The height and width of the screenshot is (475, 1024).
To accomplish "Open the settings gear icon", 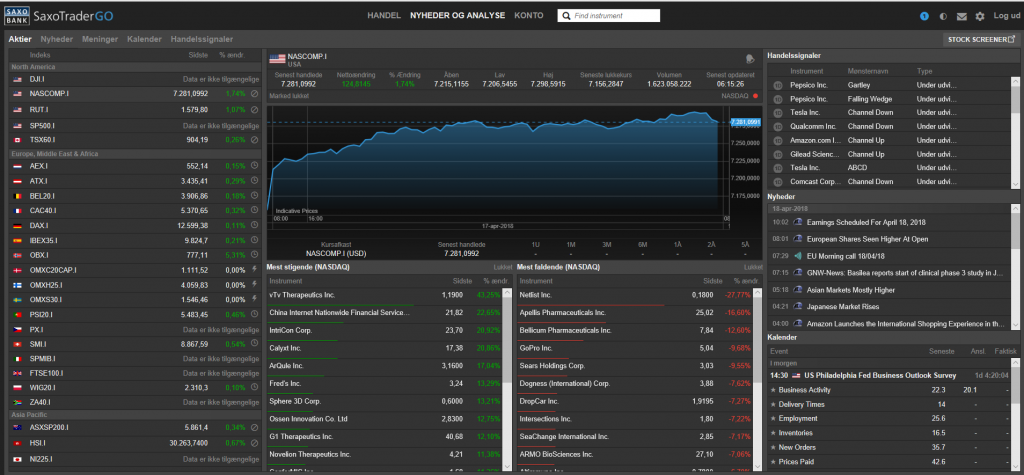I will pos(980,16).
